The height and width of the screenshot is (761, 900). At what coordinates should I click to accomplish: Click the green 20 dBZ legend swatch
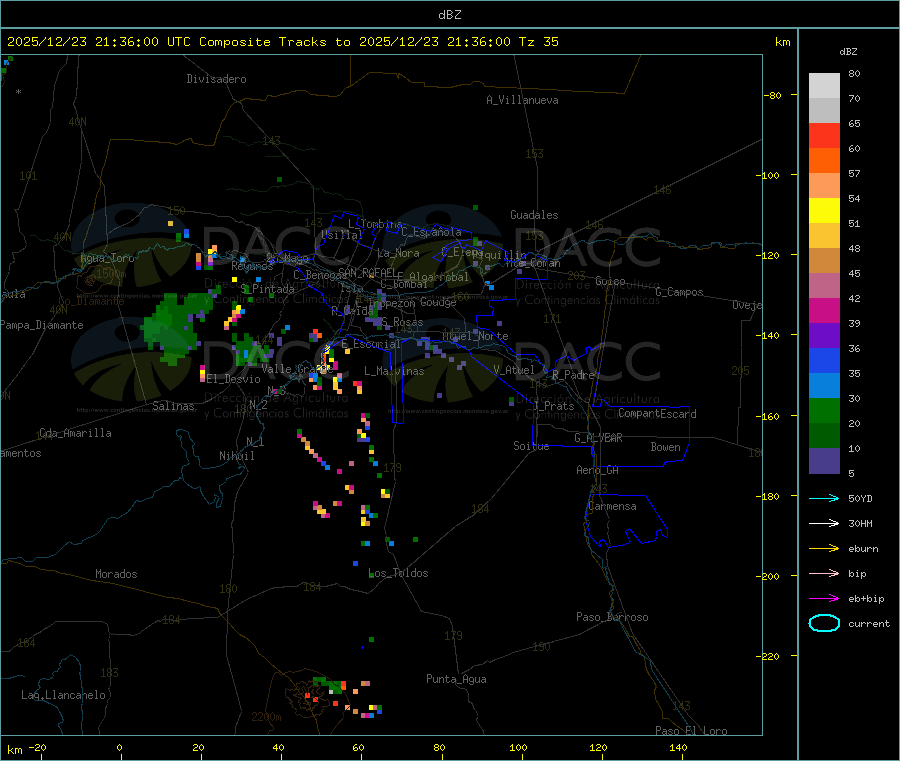824,410
